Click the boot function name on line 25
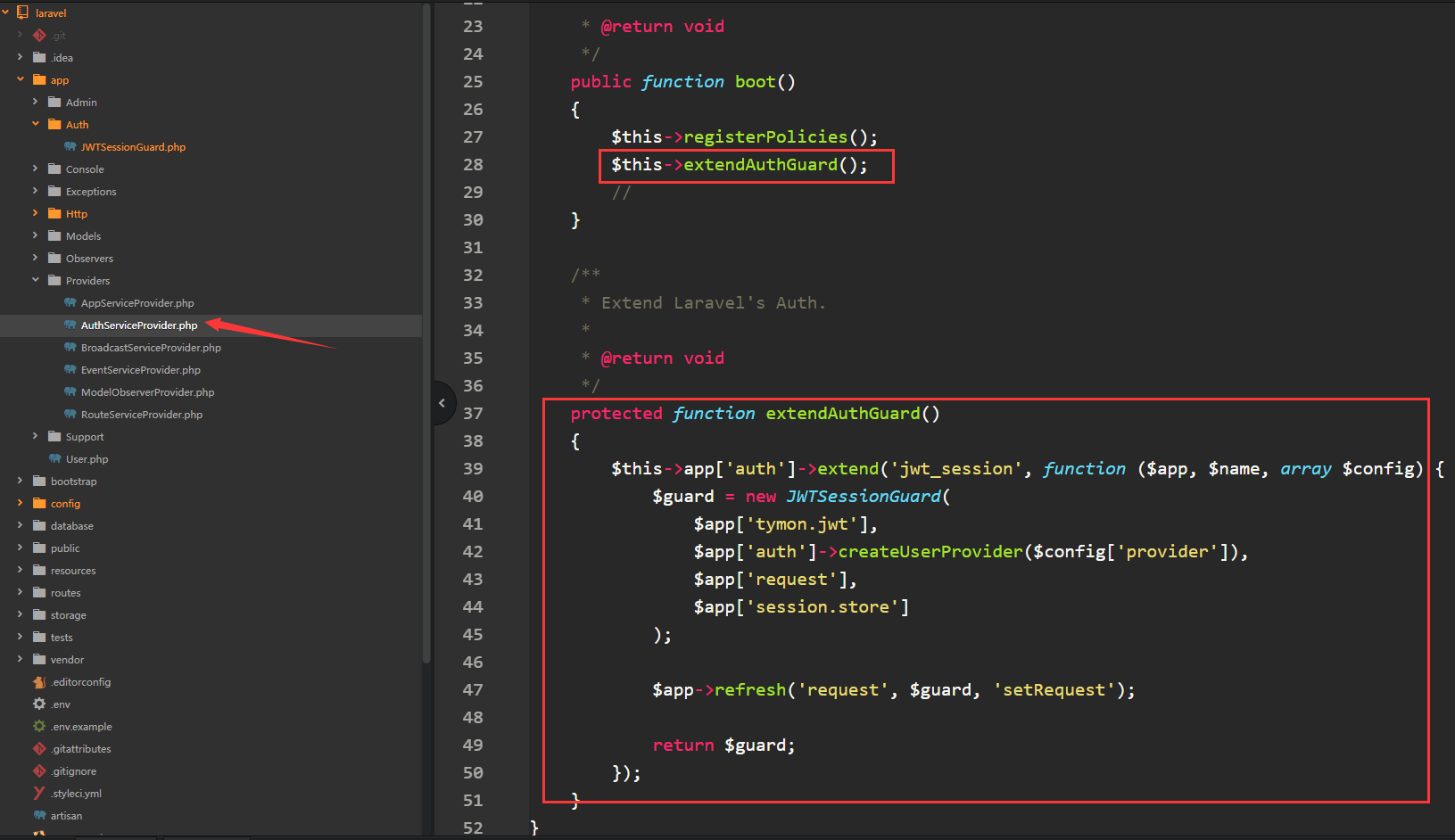 756,81
